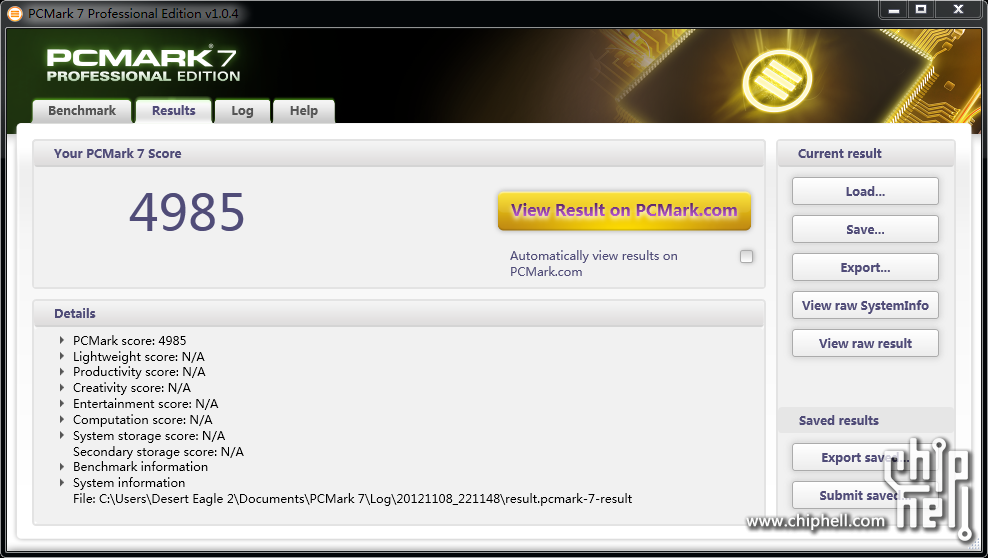Click the Details section header
This screenshot has width=988, height=558.
[x=75, y=314]
